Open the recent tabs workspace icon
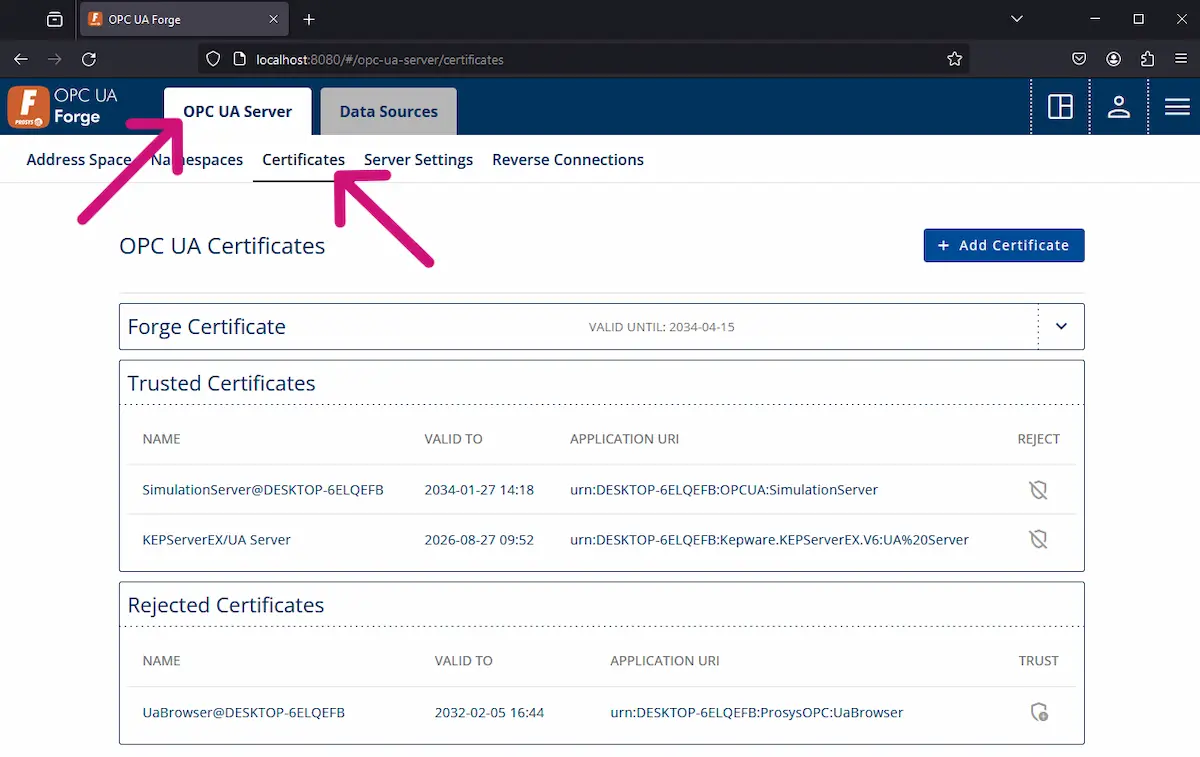 [54, 19]
